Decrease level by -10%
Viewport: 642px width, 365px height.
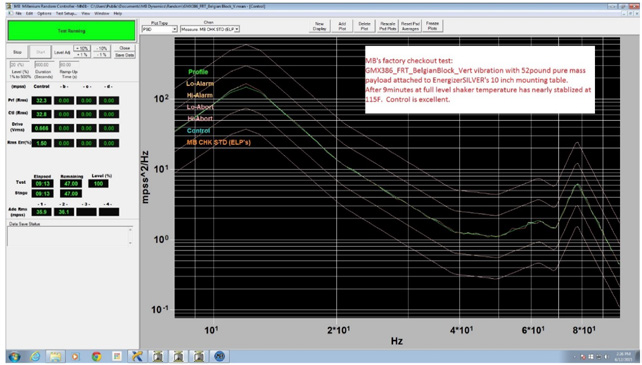102,48
